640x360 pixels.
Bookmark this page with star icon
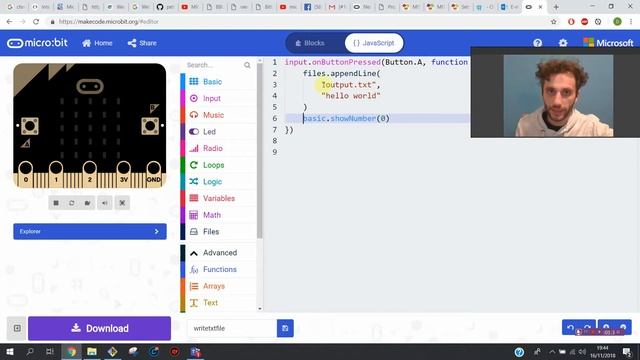[x=553, y=22]
